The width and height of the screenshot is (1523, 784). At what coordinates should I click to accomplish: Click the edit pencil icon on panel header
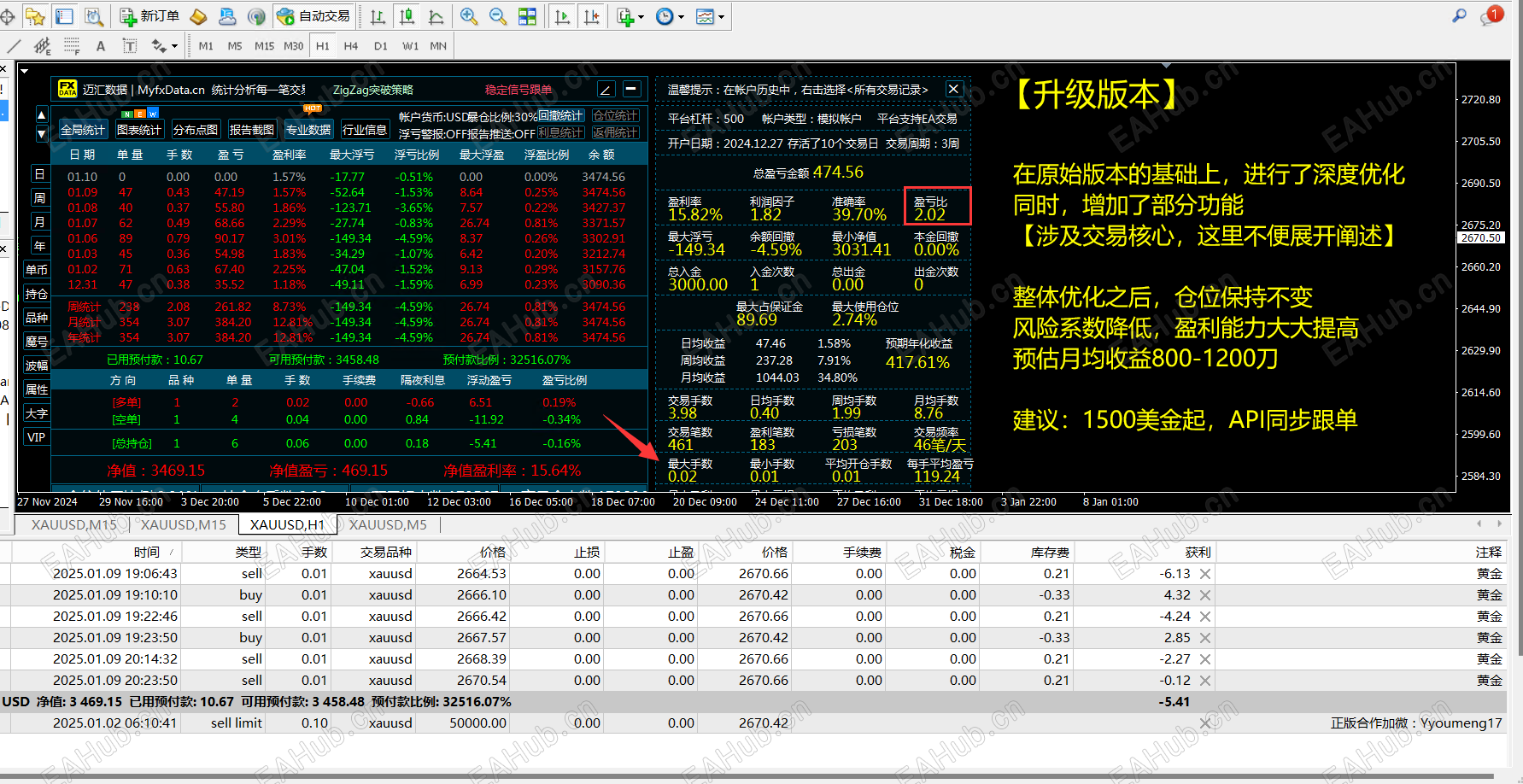[x=606, y=89]
